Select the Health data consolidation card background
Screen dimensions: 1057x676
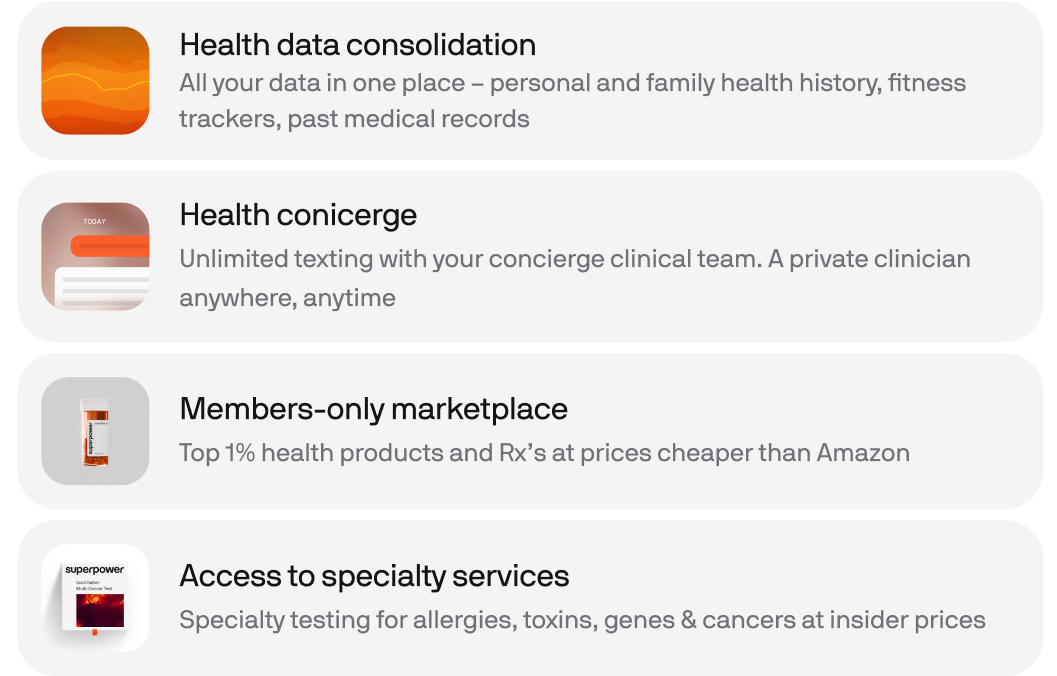point(530,80)
